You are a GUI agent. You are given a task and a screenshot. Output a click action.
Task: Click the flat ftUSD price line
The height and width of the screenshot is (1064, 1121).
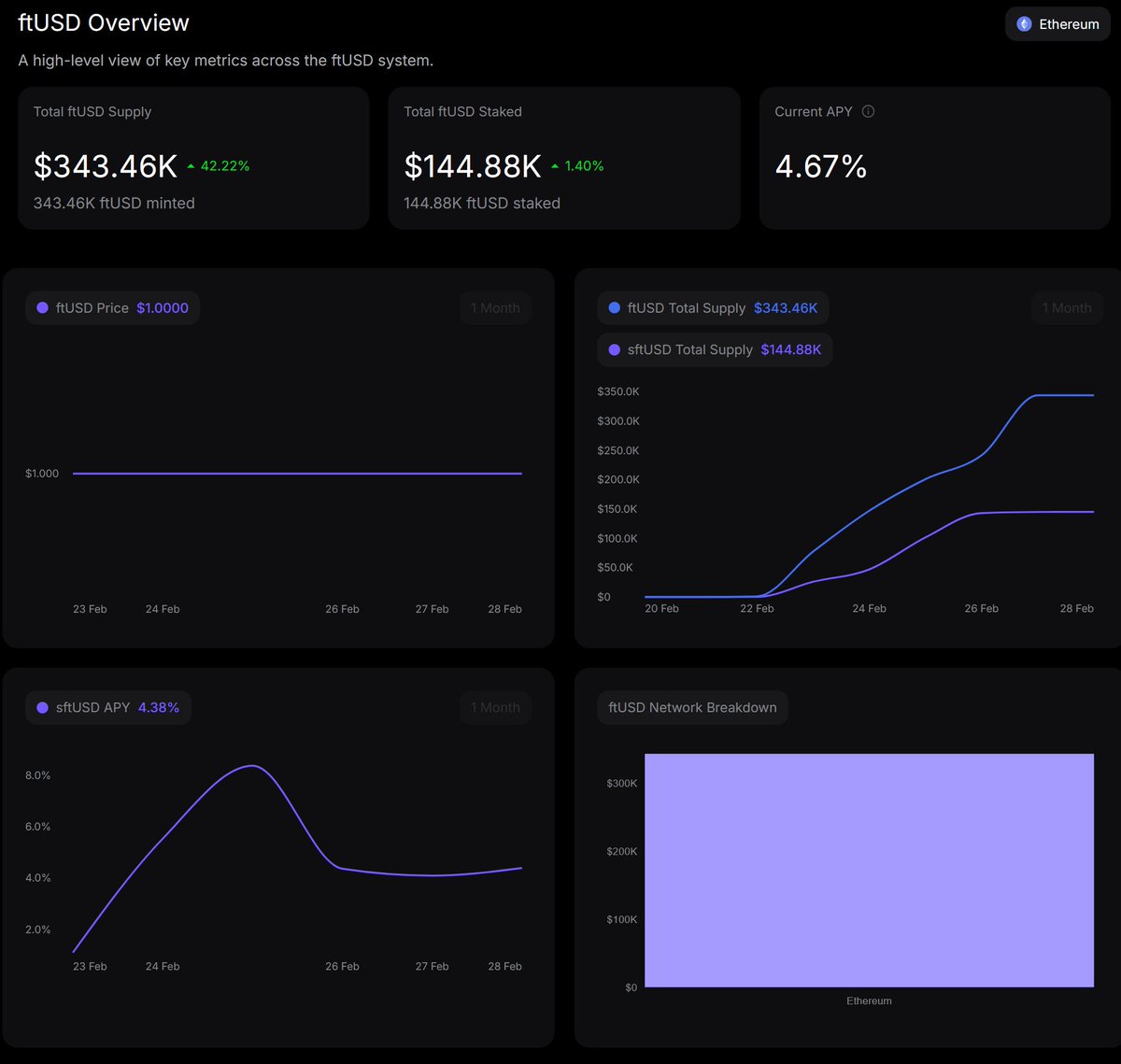pos(297,474)
